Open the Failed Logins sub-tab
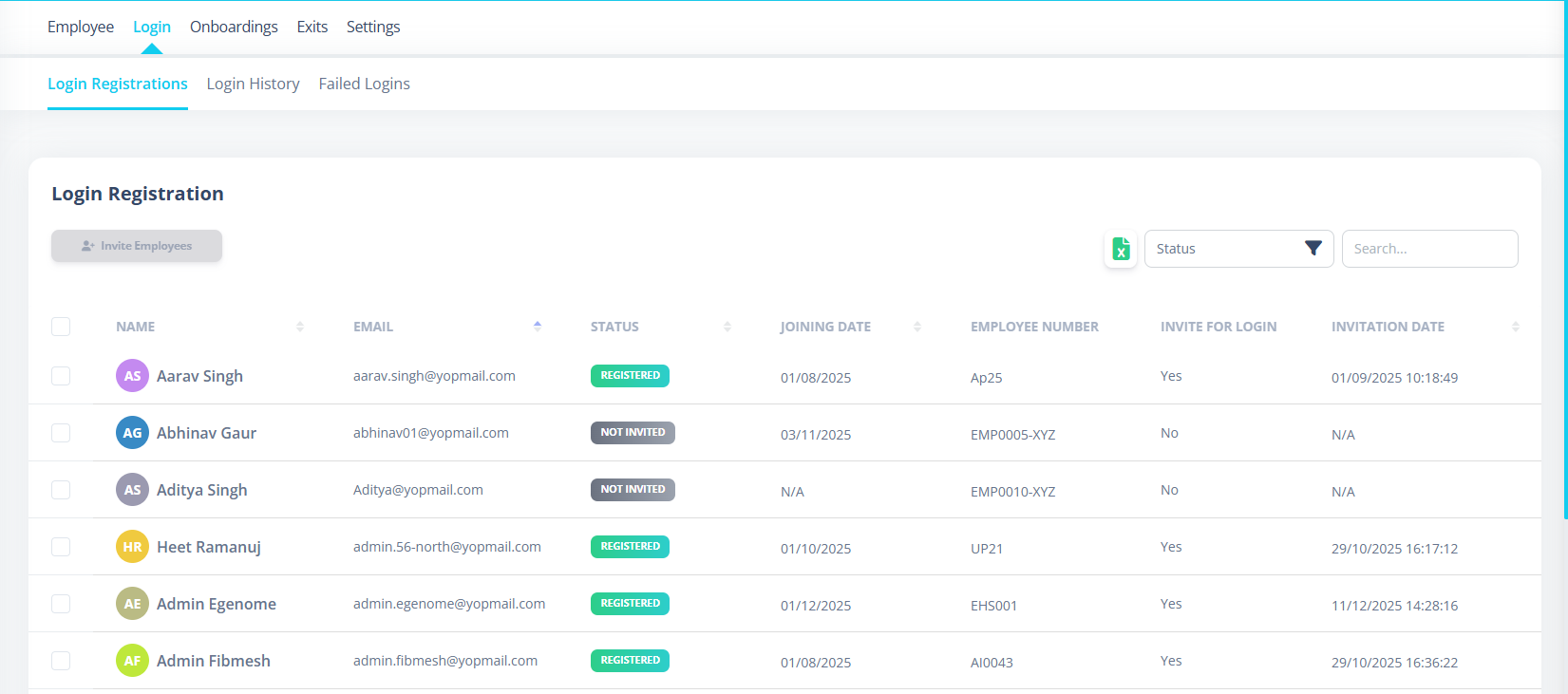 point(365,84)
